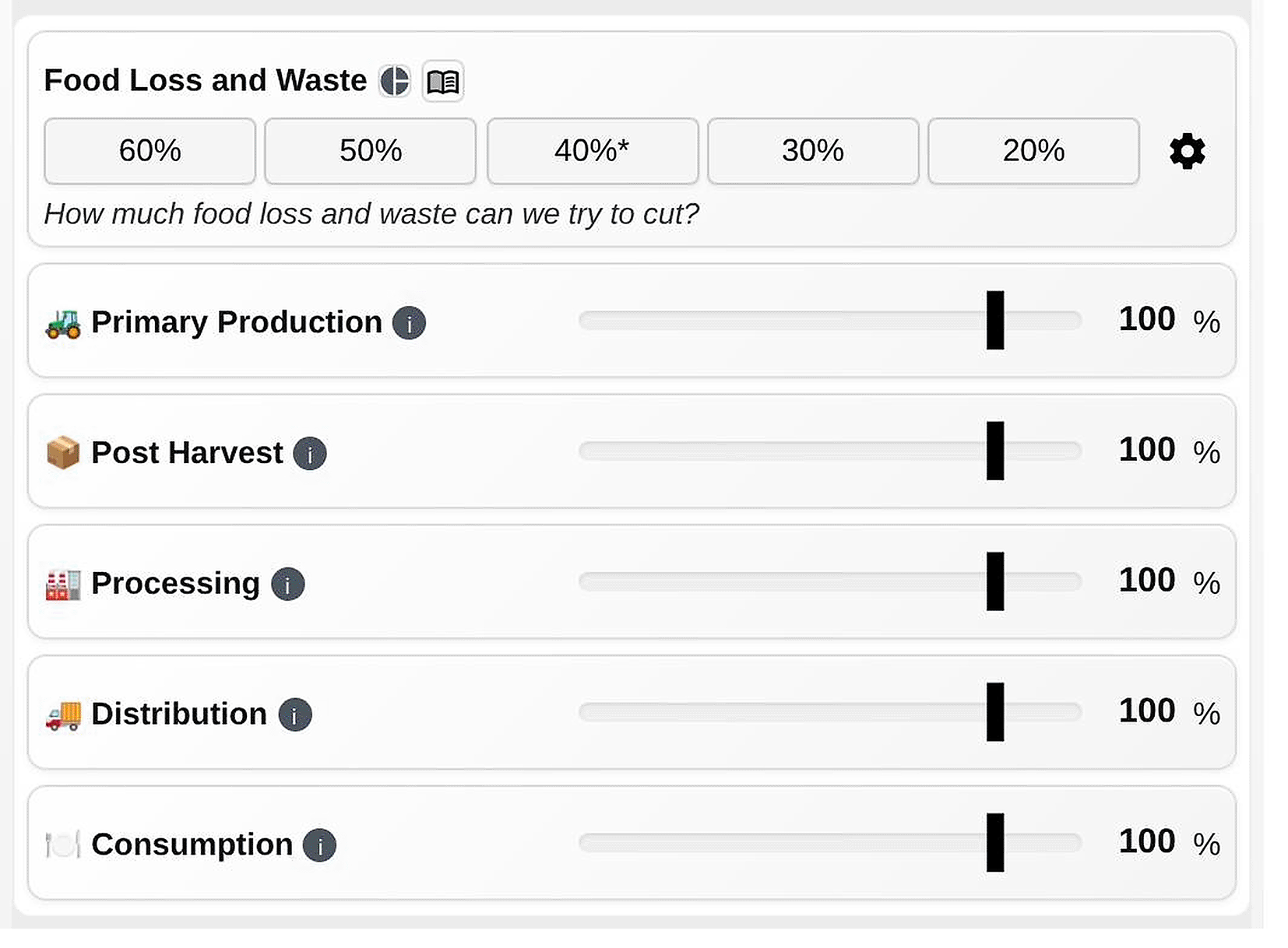Select the 20% food waste option

tap(1034, 151)
